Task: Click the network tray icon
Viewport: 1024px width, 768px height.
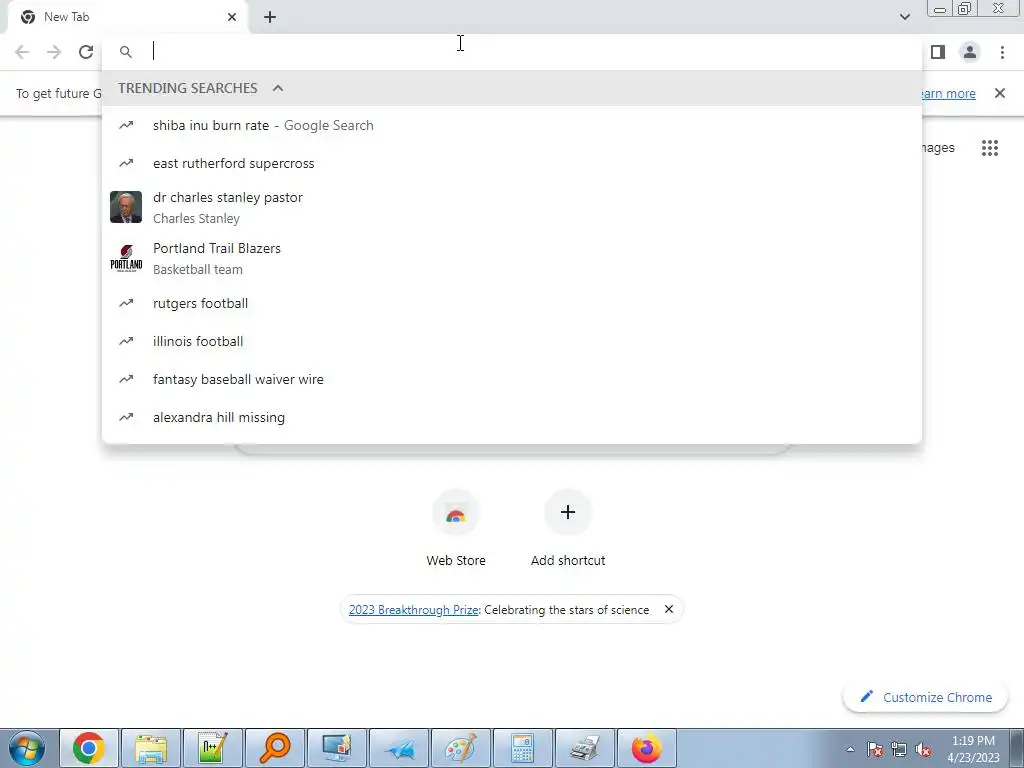Action: (x=899, y=750)
